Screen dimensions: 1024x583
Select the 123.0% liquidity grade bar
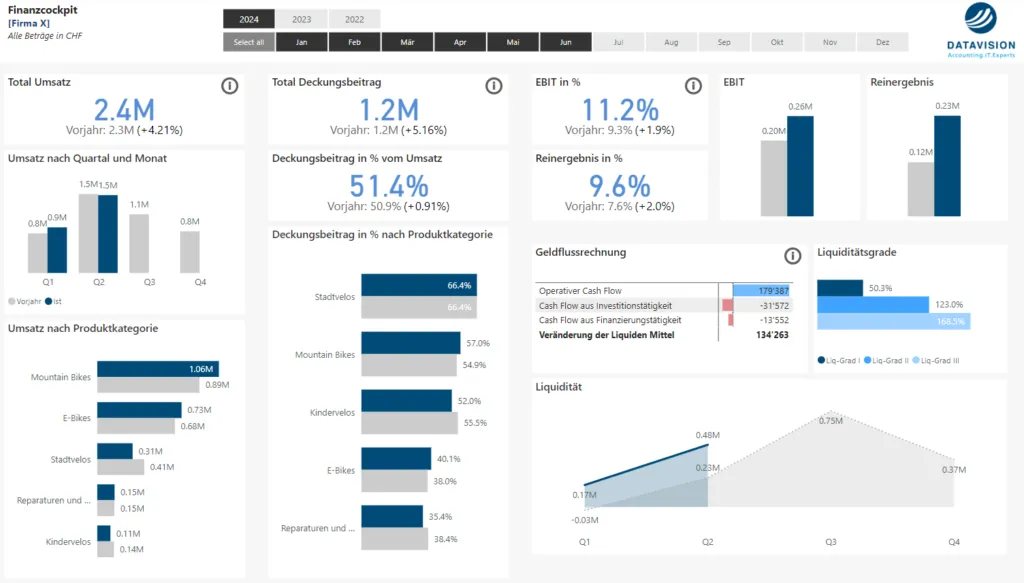click(x=872, y=304)
